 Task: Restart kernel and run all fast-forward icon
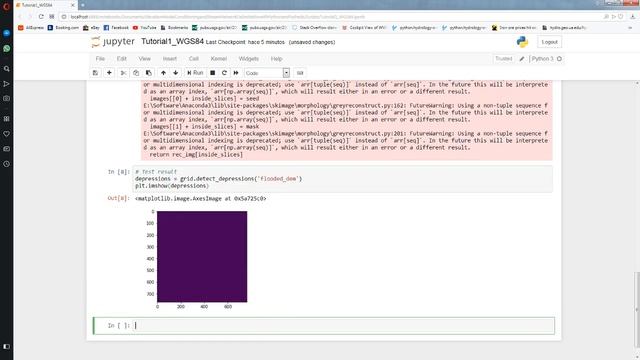(x=236, y=73)
